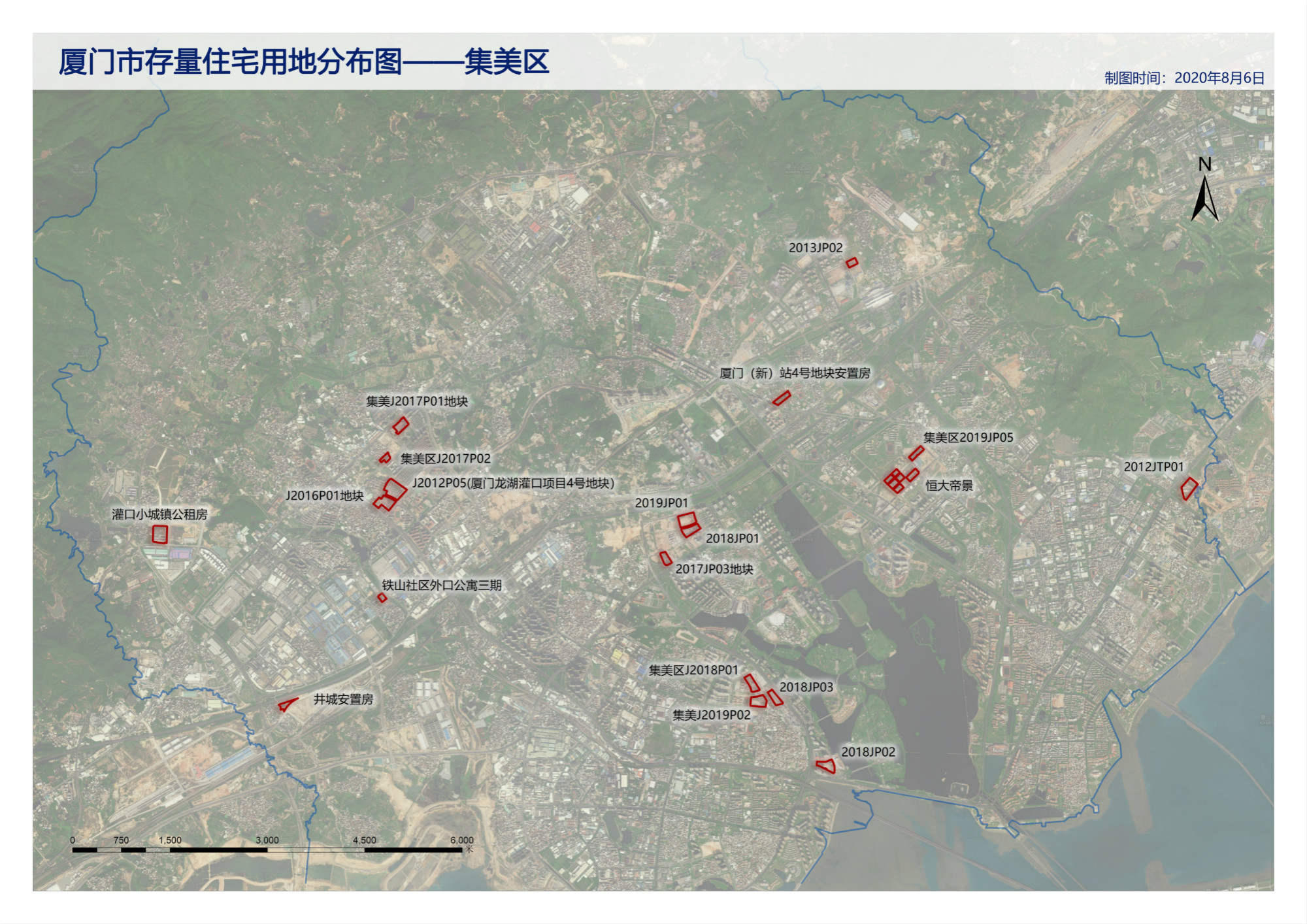The image size is (1307, 924).
Task: Click the date text 制图时间：2020年8月6日
Action: click(x=1184, y=78)
